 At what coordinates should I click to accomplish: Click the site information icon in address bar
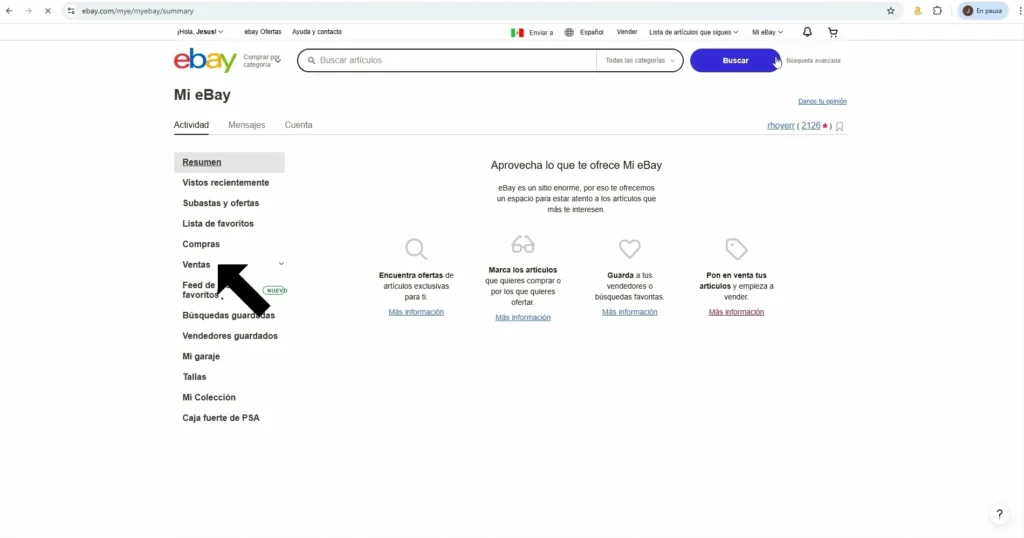71,10
